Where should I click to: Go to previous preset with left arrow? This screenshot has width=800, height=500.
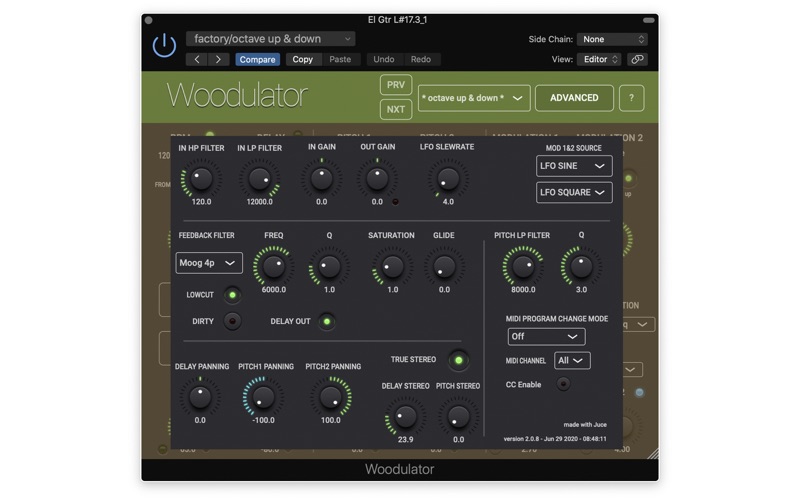(x=197, y=59)
